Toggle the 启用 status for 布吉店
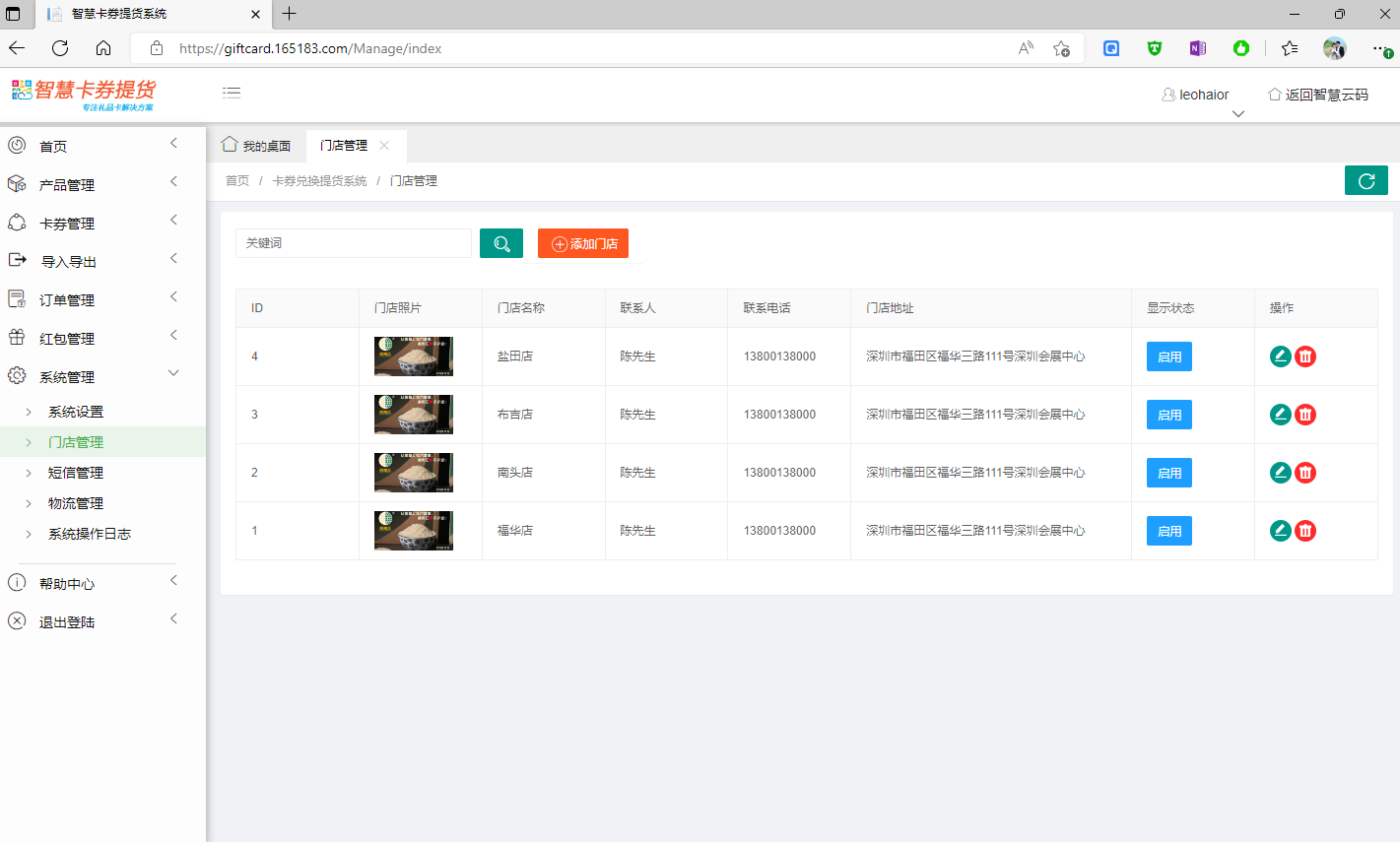 (1168, 415)
